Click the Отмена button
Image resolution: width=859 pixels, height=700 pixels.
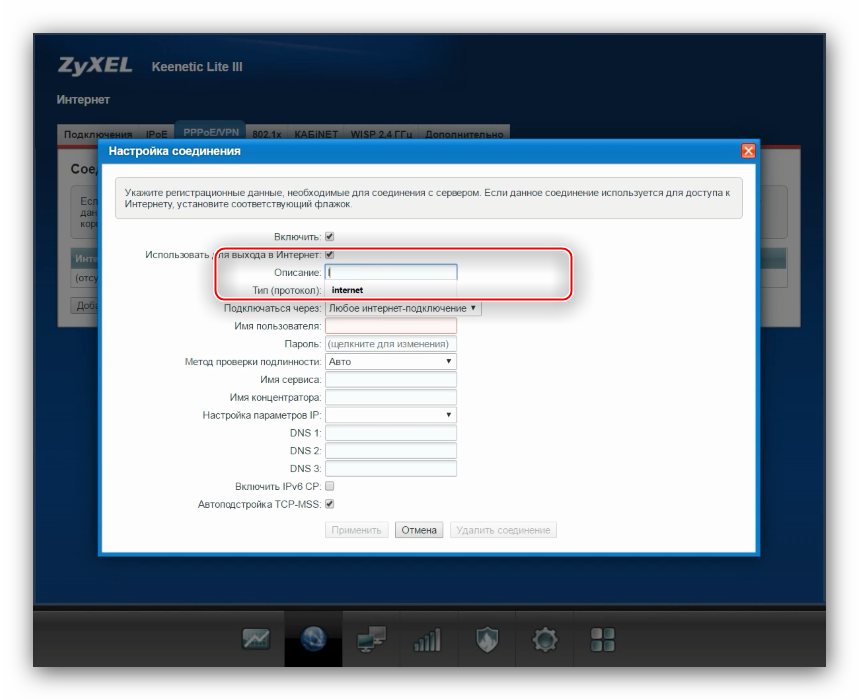[419, 530]
